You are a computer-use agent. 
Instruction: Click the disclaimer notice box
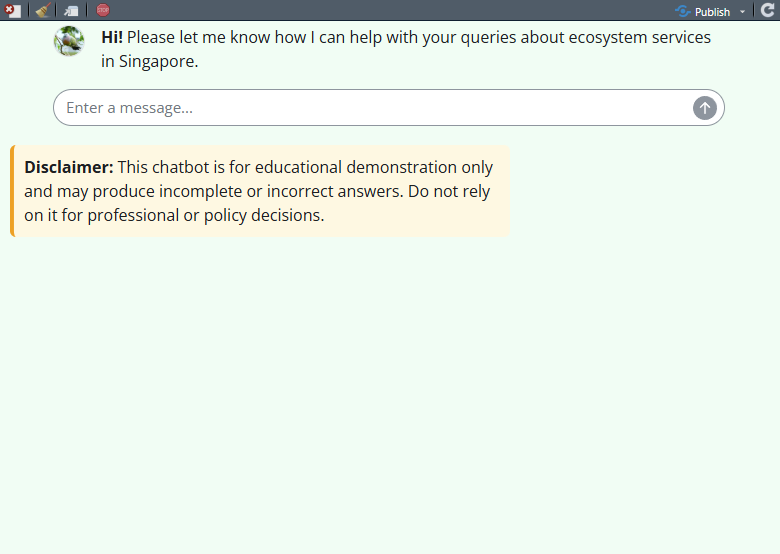[262, 191]
